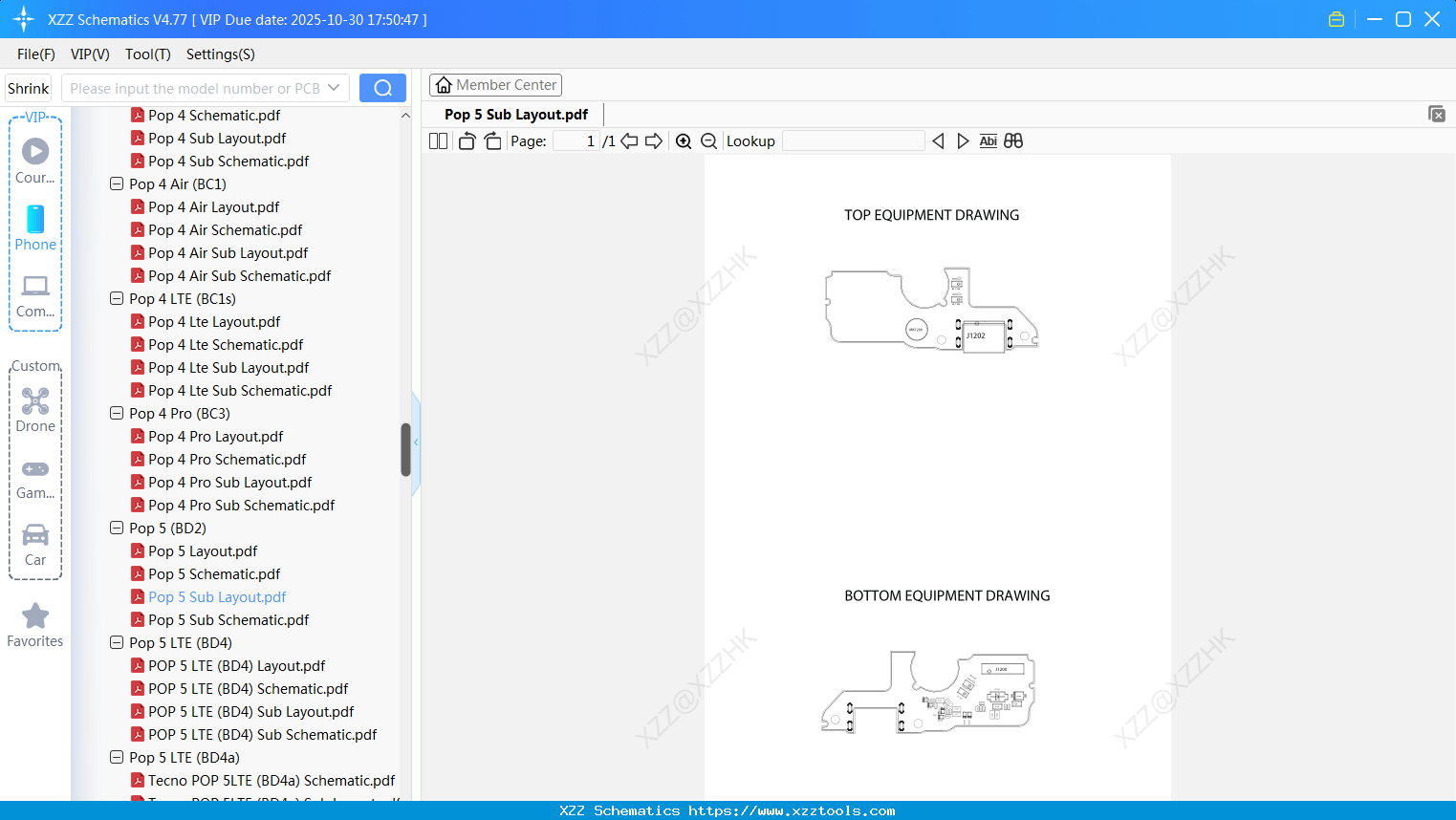Collapse the Pop 5 (BD2) tree branch
The image size is (1456, 820).
coord(116,528)
